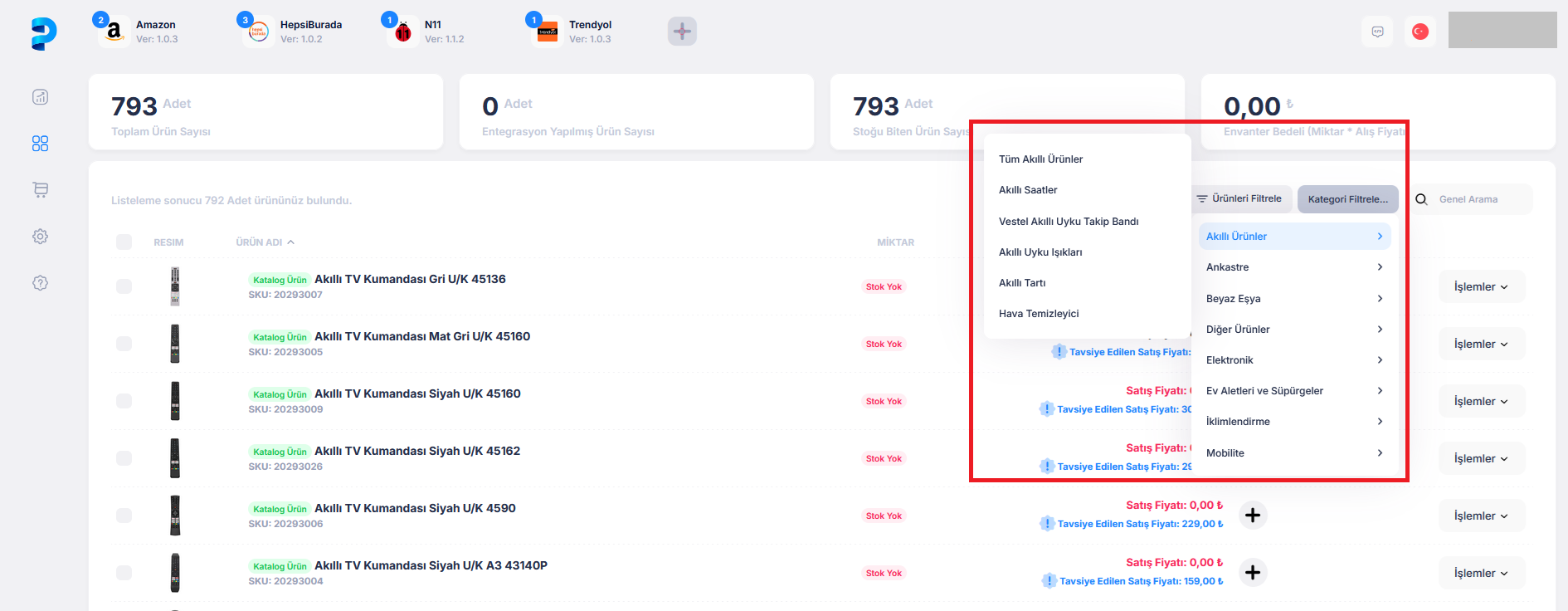
Task: Select Hava Temizleyici in the submenu
Action: tap(1039, 314)
